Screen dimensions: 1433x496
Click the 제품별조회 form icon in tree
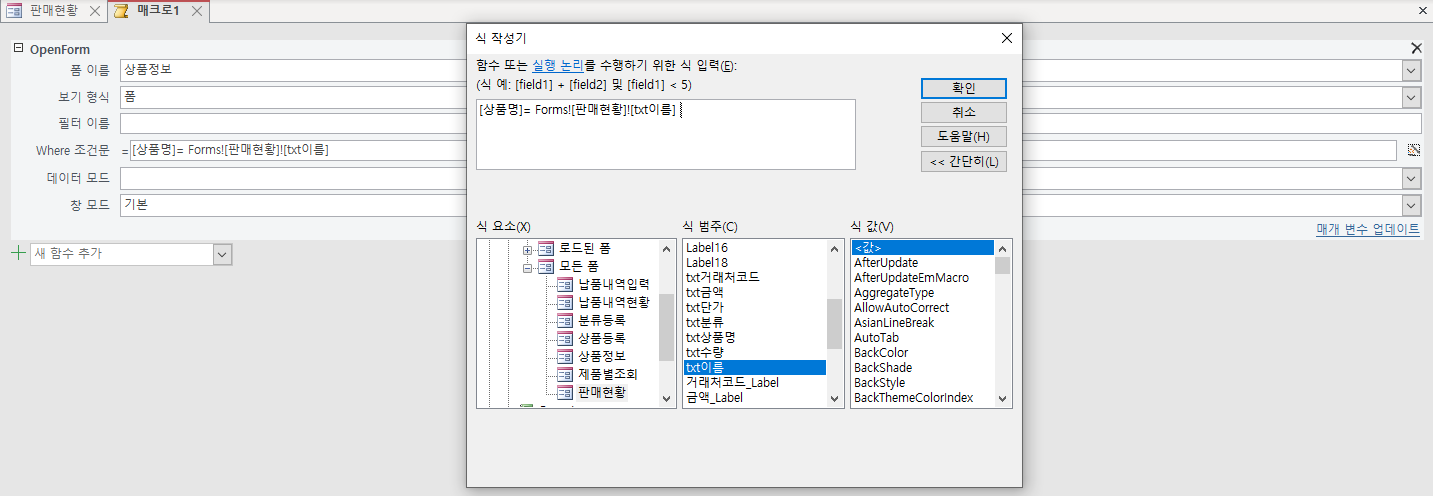coord(565,374)
